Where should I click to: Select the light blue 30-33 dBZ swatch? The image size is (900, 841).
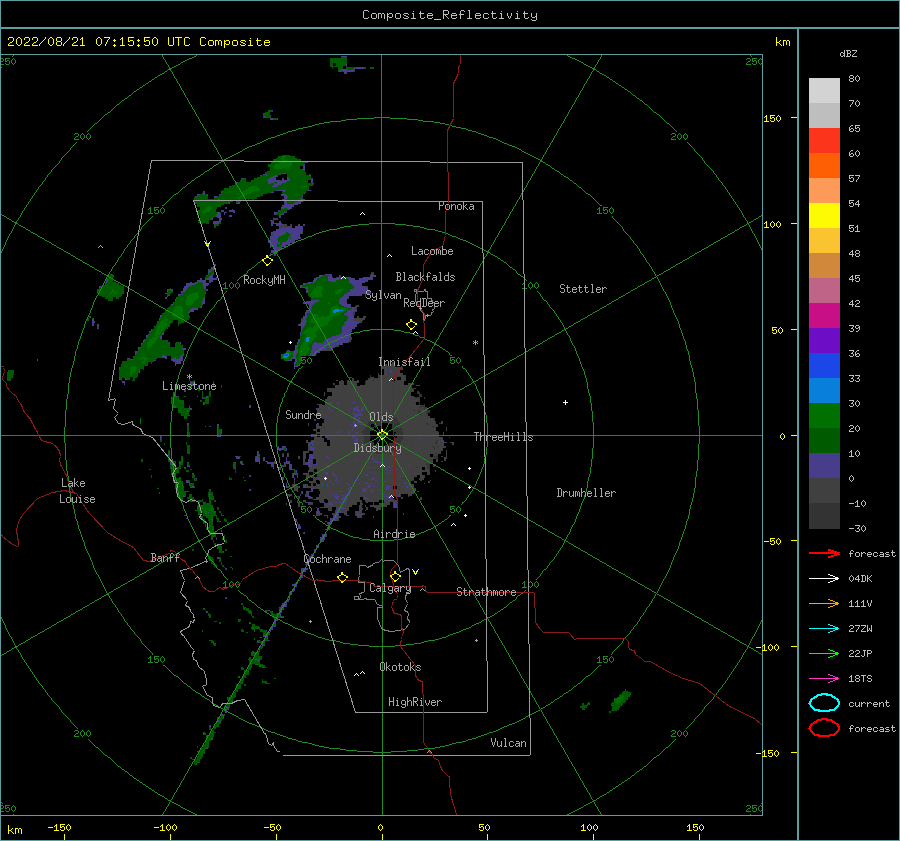[x=824, y=390]
